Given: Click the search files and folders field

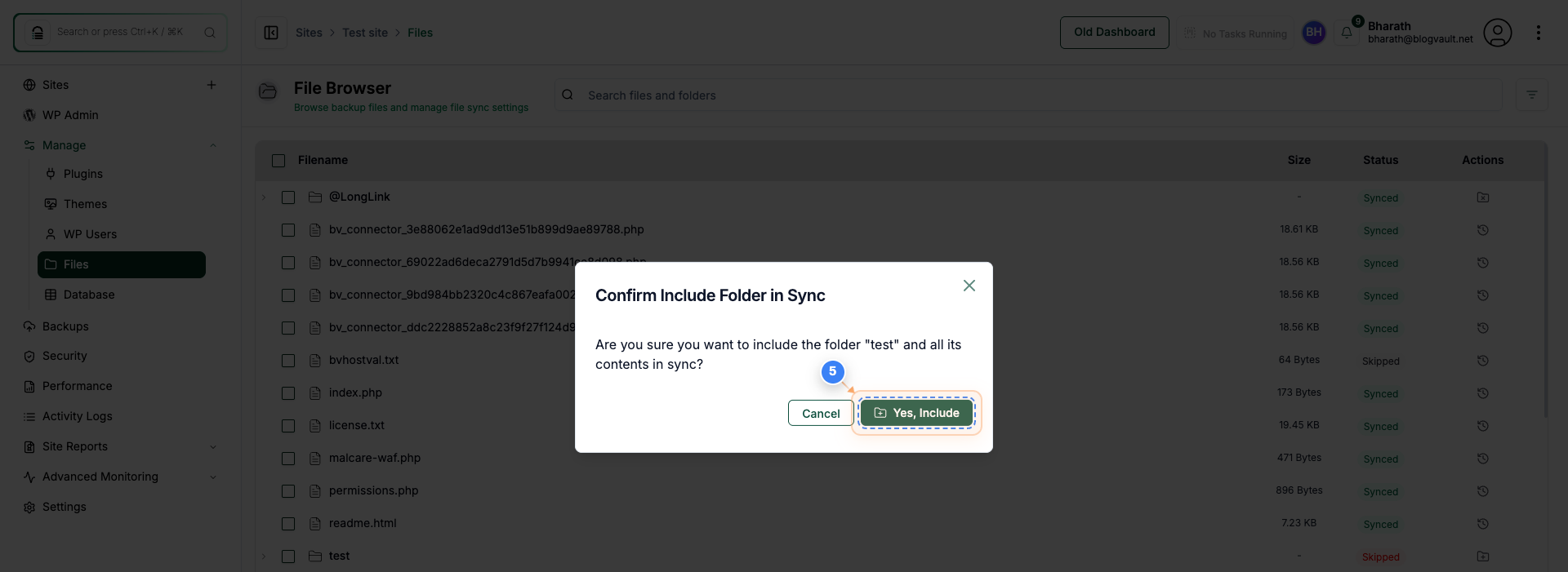Looking at the screenshot, I should click(1028, 95).
